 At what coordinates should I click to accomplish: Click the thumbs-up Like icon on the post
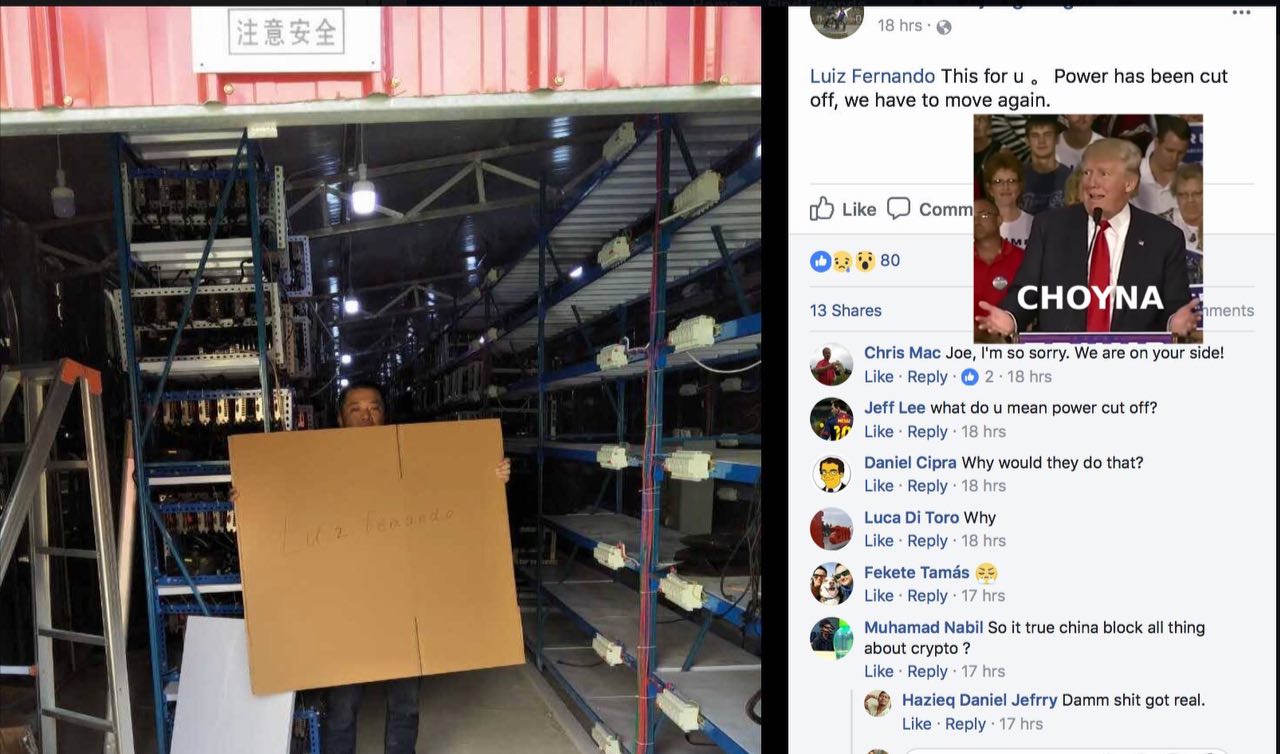click(822, 208)
